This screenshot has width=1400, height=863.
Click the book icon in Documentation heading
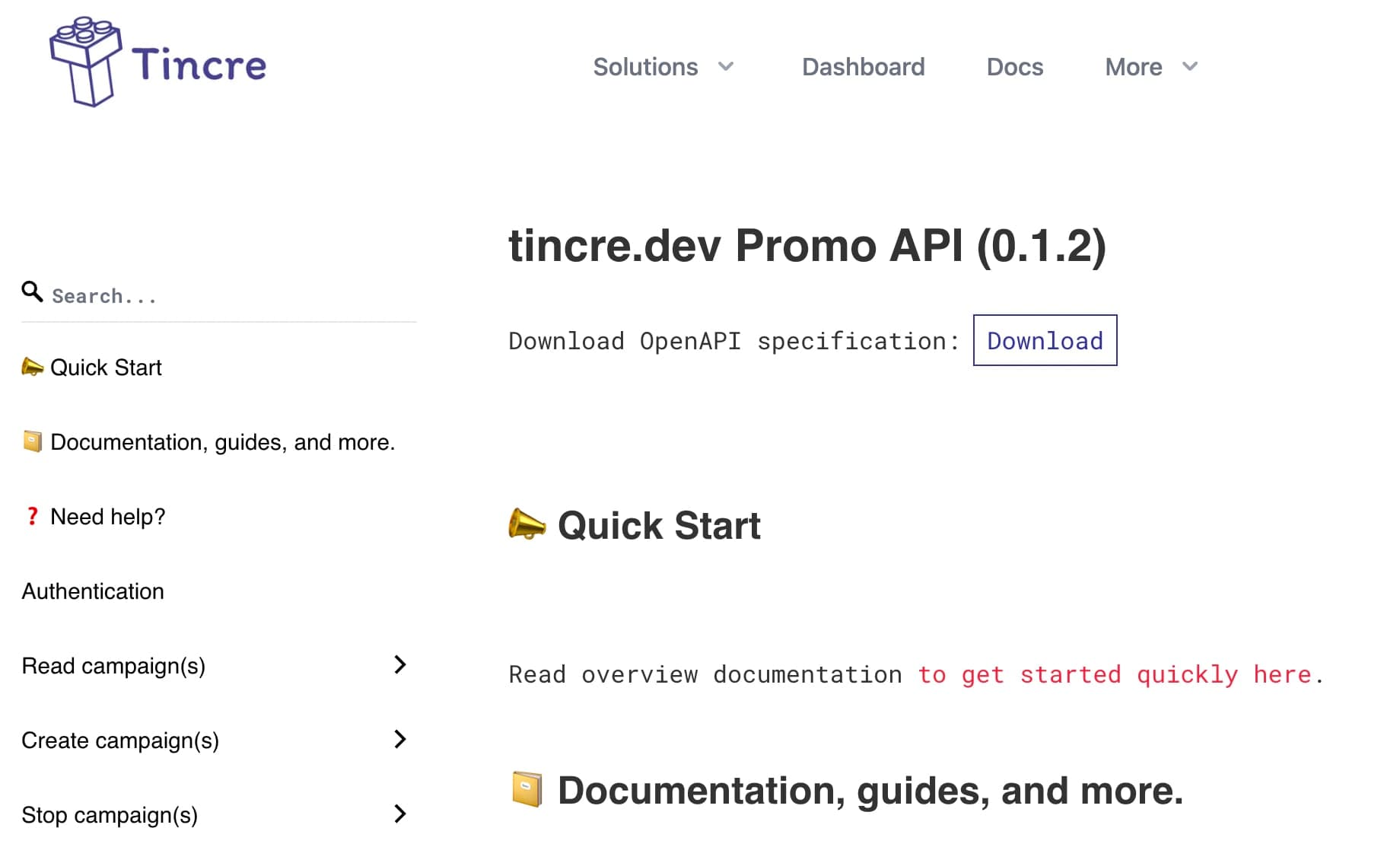(528, 790)
